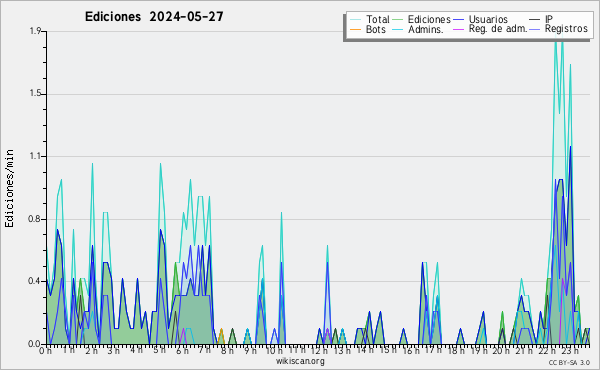The width and height of the screenshot is (600, 370).
Task: Click the Total legend color line
Action: click(x=355, y=20)
